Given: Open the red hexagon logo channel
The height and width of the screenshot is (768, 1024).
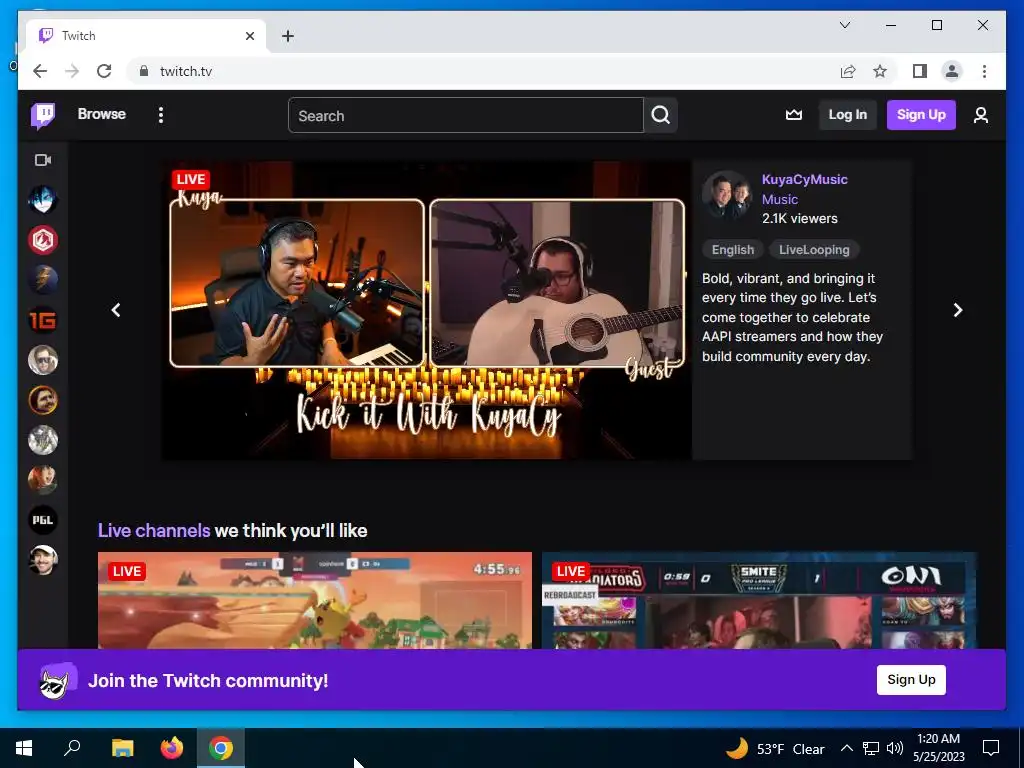Looking at the screenshot, I should coord(43,240).
